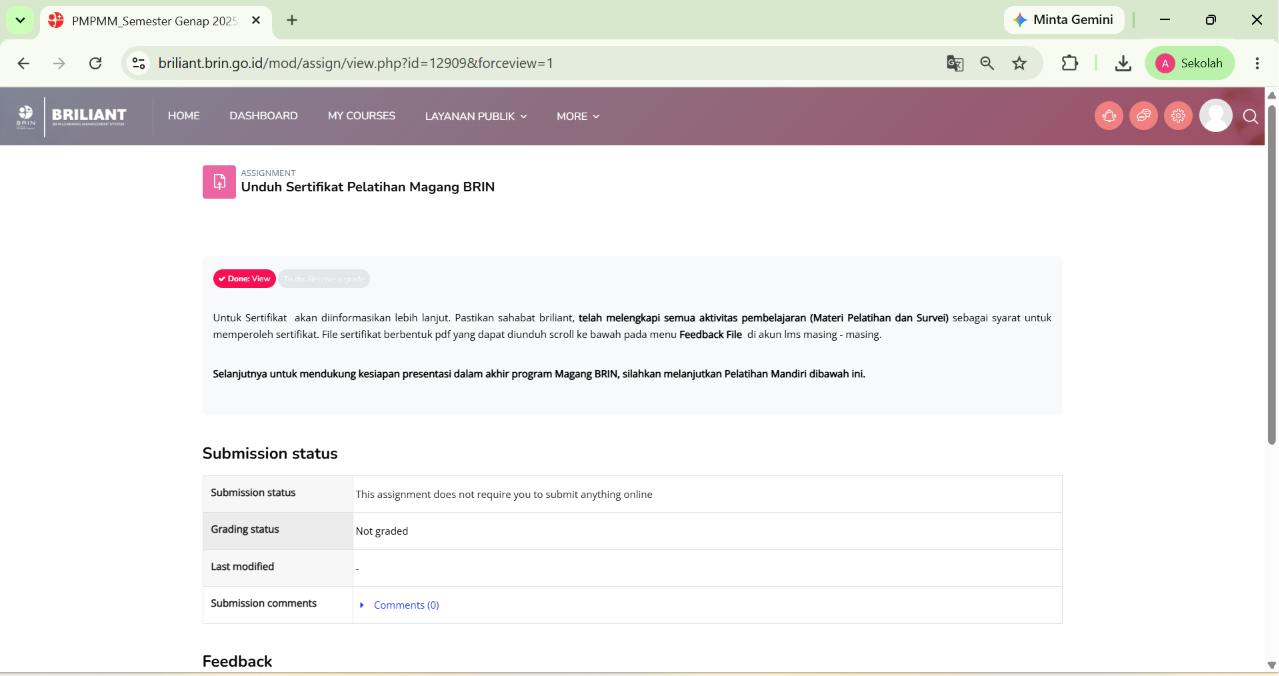The width and height of the screenshot is (1279, 676).
Task: Click the pink assignment activity icon
Action: click(219, 182)
